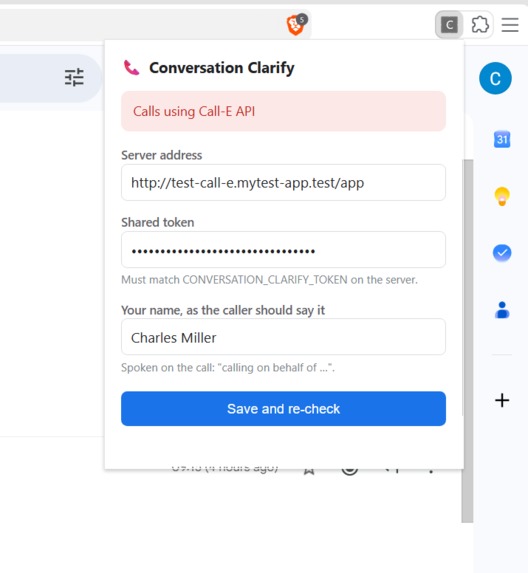
Task: Focus the Shared token password field
Action: [x=283, y=250]
